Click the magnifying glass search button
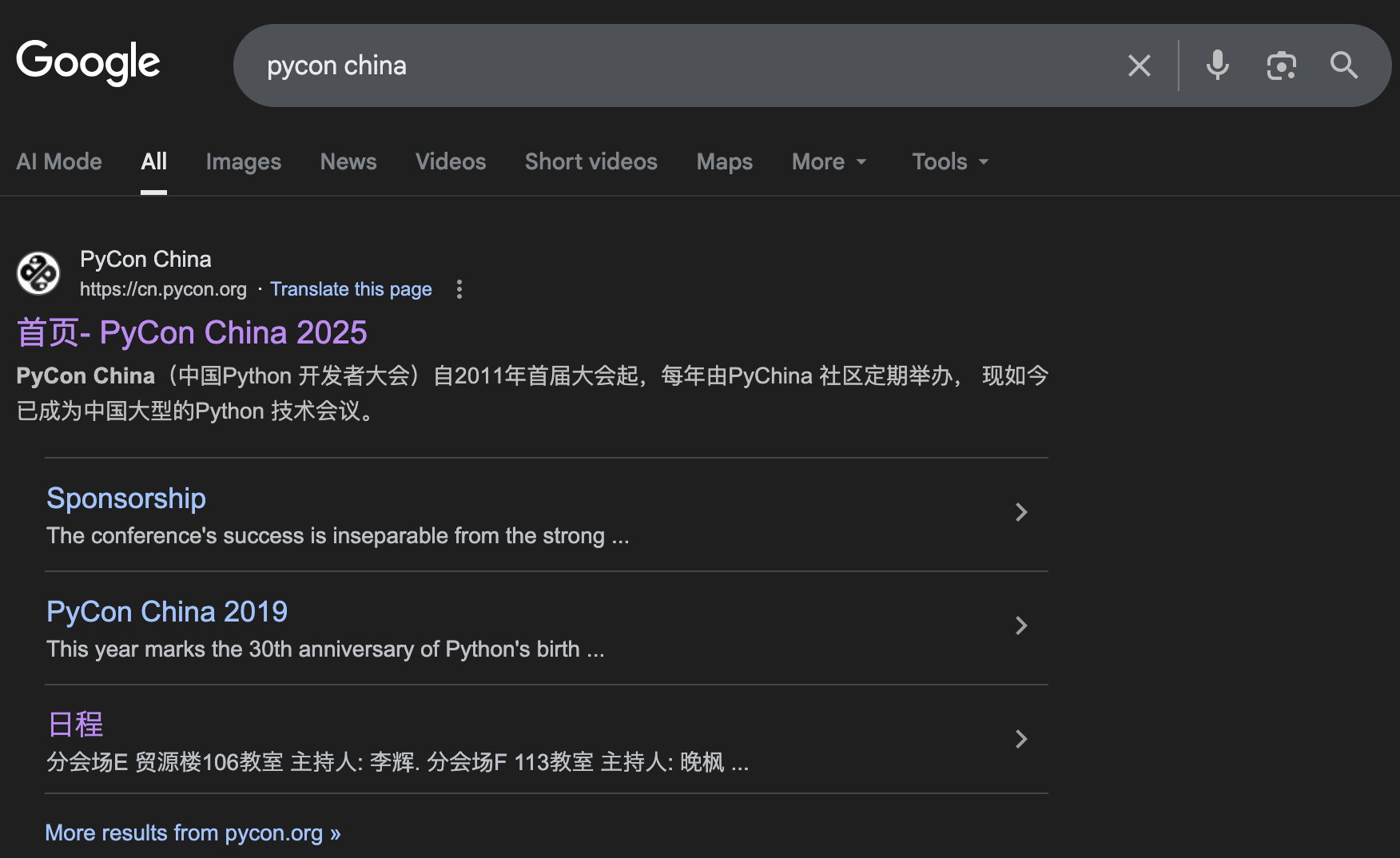This screenshot has height=858, width=1400. pos(1343,66)
